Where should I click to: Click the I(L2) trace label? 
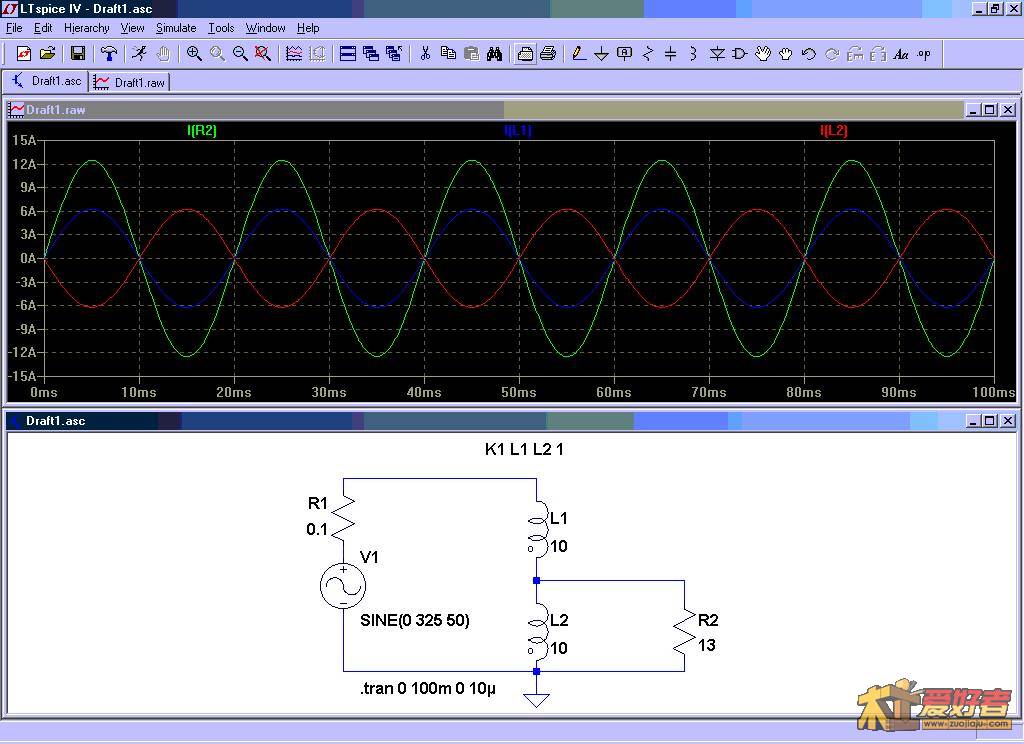tap(834, 130)
